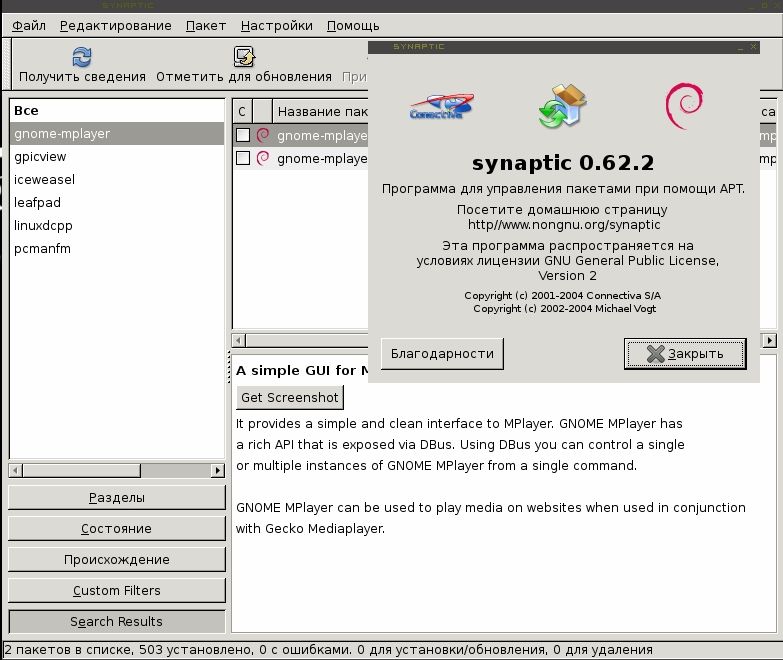Select Все in the search list
This screenshot has height=660, width=783.
(x=117, y=110)
